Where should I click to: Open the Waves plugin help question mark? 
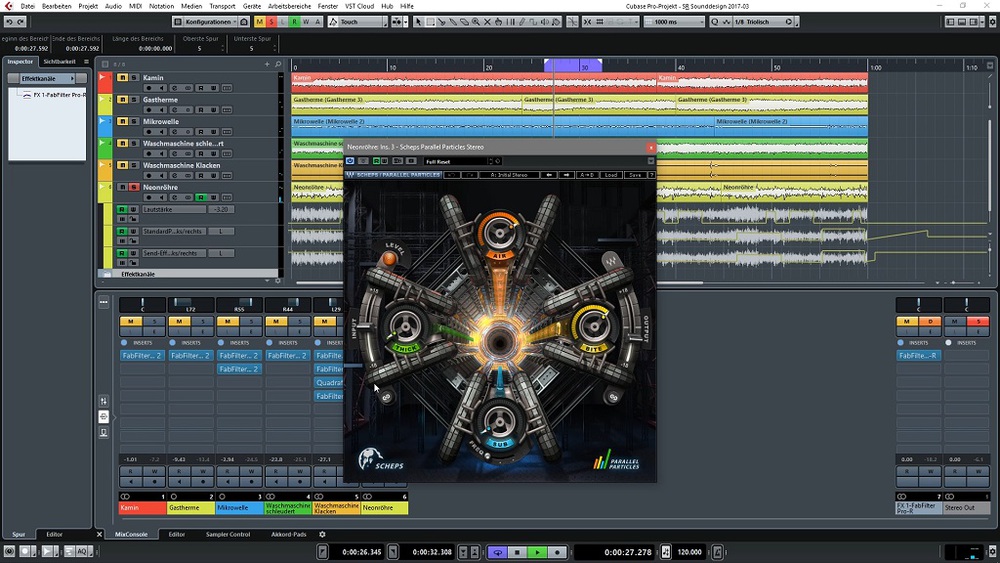(x=651, y=175)
